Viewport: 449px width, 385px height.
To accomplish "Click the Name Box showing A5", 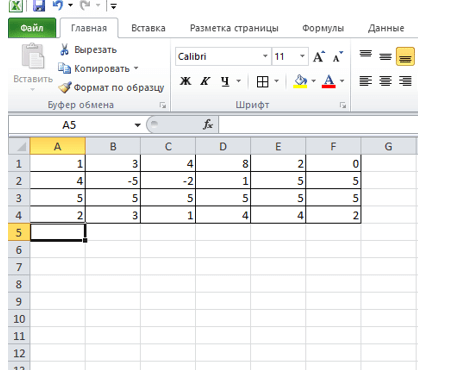I will click(x=70, y=125).
